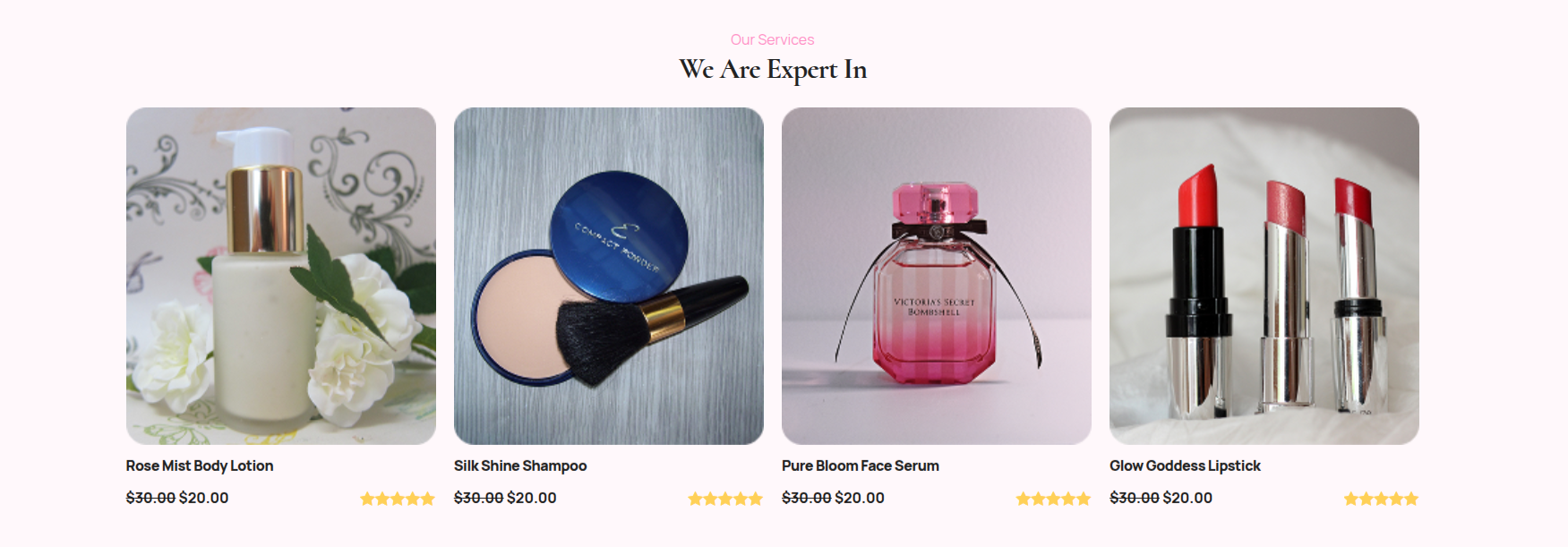Click the $20.00 price of Rose Mist Body Lotion
The height and width of the screenshot is (547, 1568).
[204, 498]
